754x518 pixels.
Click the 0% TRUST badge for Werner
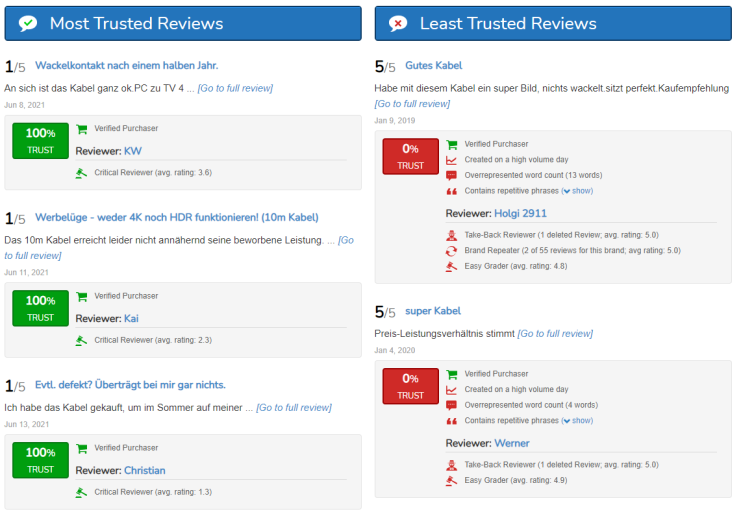411,386
